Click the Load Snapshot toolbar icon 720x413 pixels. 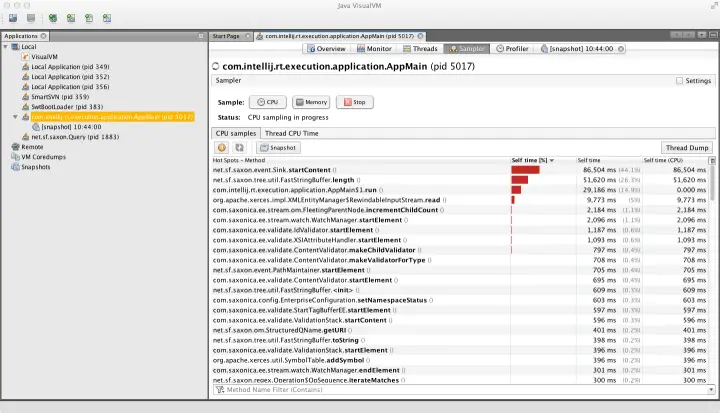pyautogui.click(x=13, y=18)
